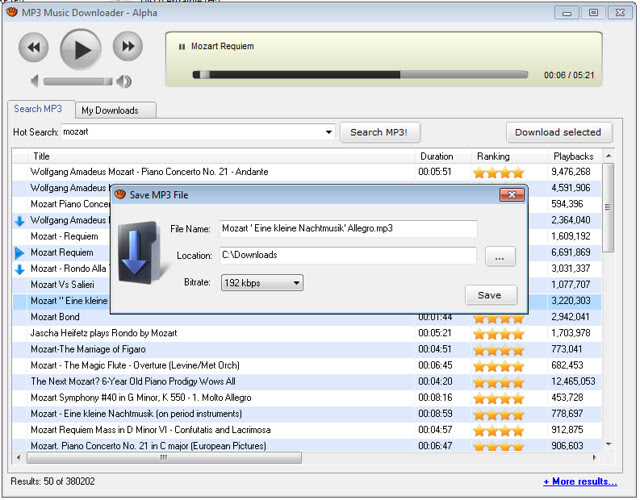Click the horizontal scrollbar thumb

pyautogui.click(x=164, y=458)
